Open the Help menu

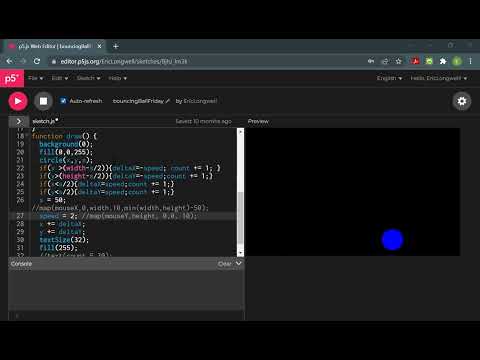(117, 78)
